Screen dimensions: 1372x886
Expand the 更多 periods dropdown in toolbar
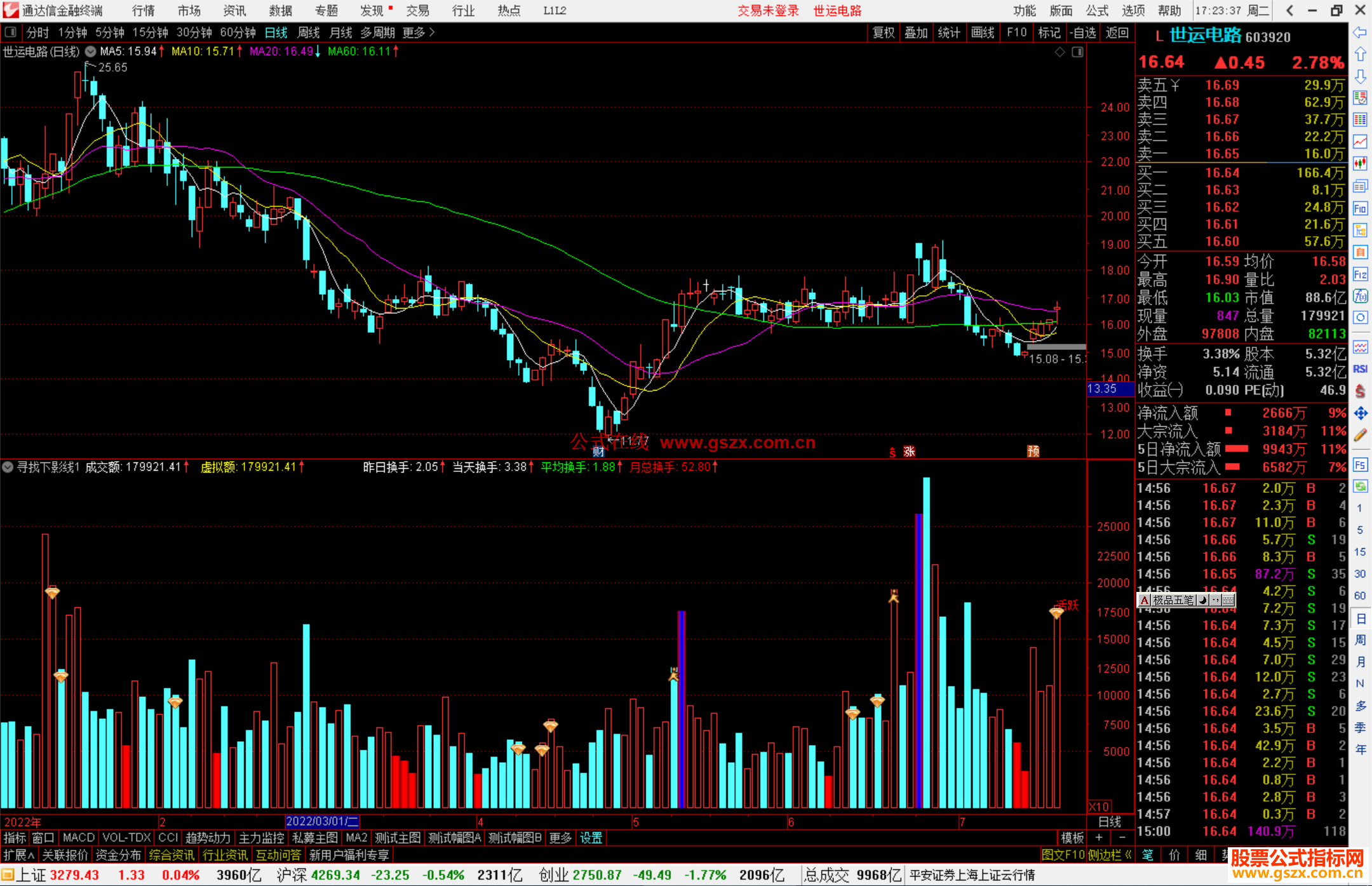click(419, 32)
